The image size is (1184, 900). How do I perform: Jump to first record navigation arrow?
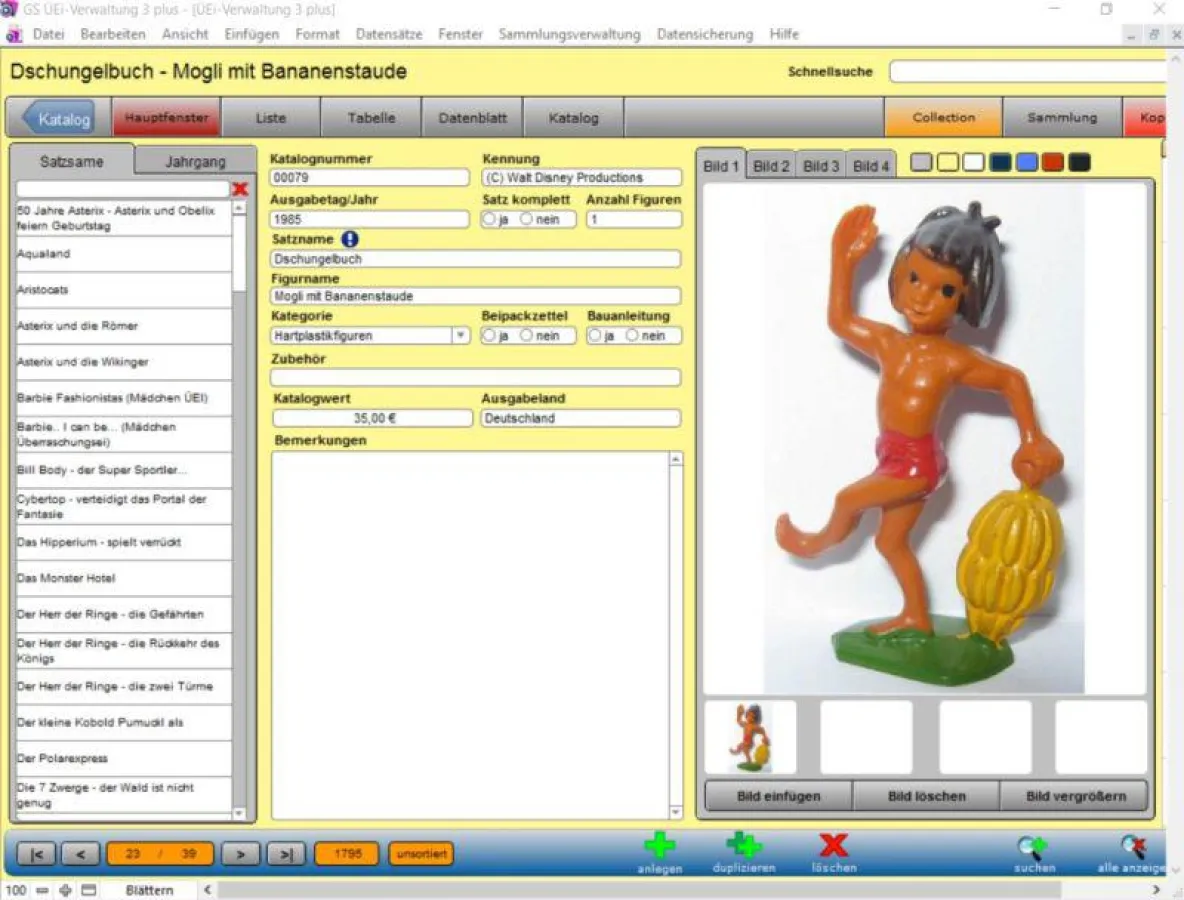tap(37, 854)
